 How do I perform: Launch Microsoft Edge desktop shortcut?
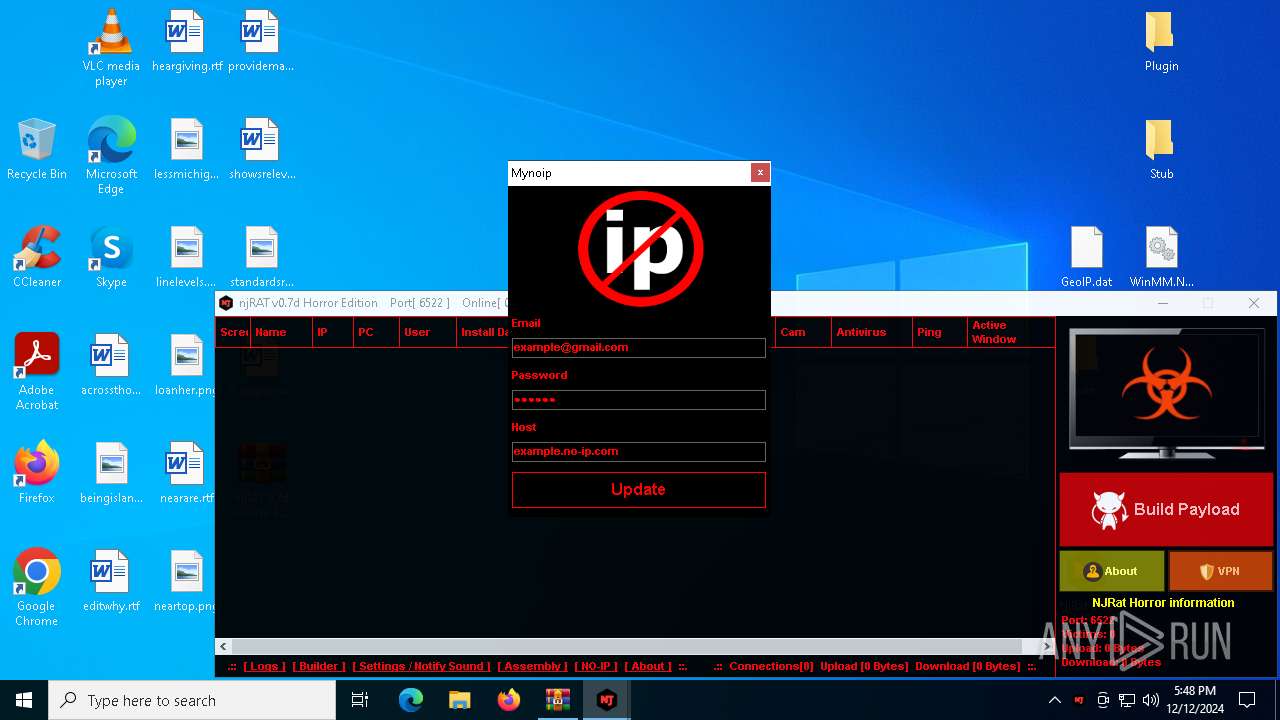coord(111,156)
